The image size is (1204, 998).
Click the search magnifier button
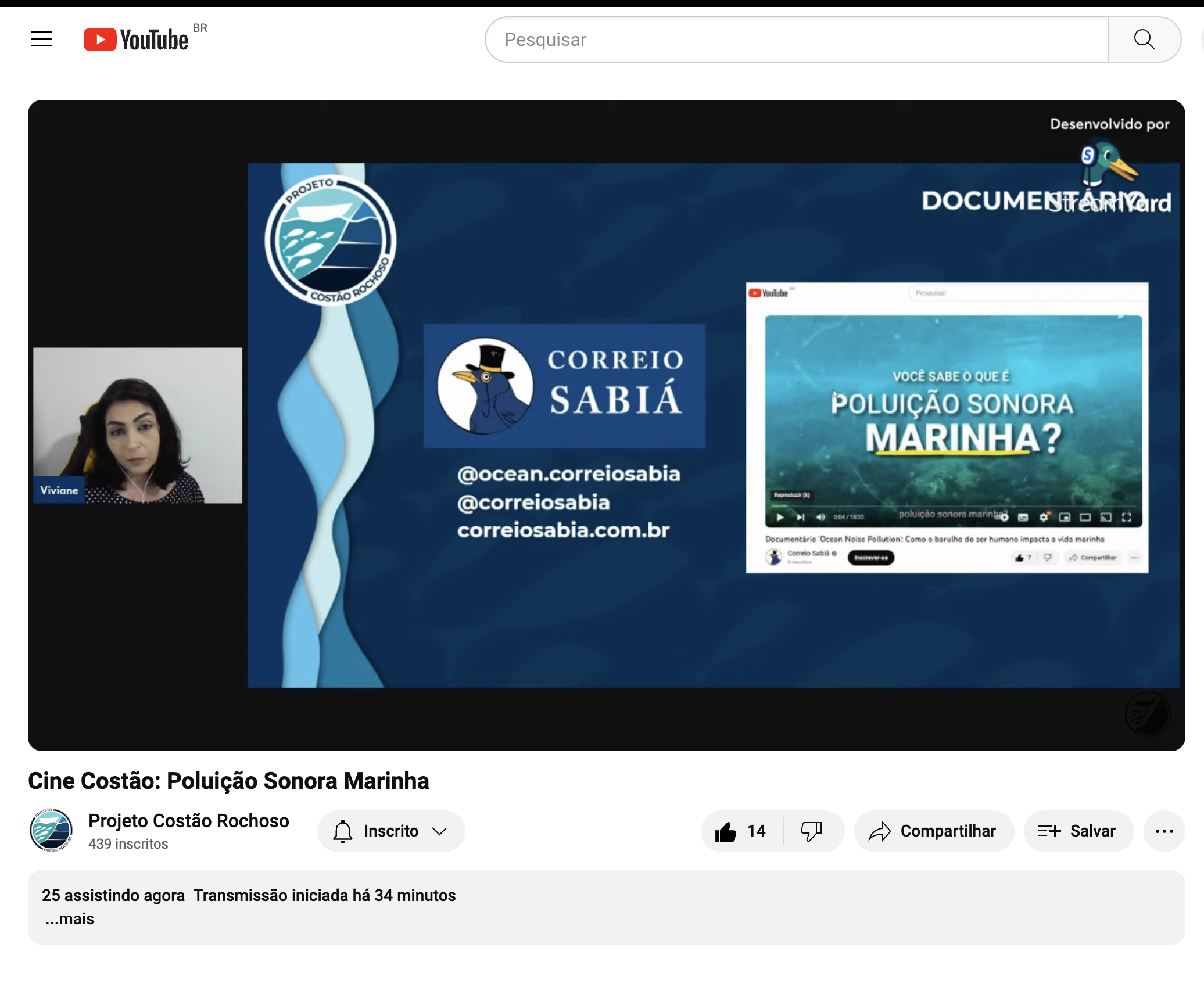(1144, 40)
